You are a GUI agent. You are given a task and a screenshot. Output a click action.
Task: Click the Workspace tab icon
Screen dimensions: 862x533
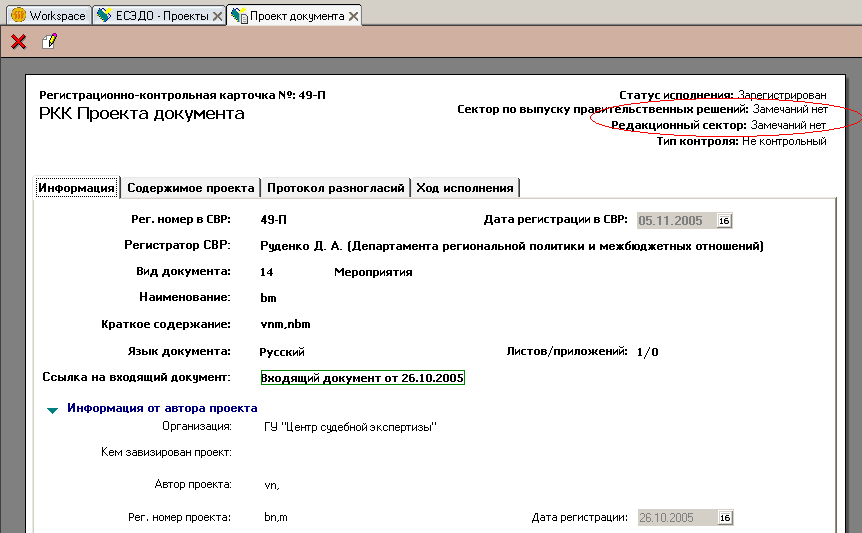19,15
